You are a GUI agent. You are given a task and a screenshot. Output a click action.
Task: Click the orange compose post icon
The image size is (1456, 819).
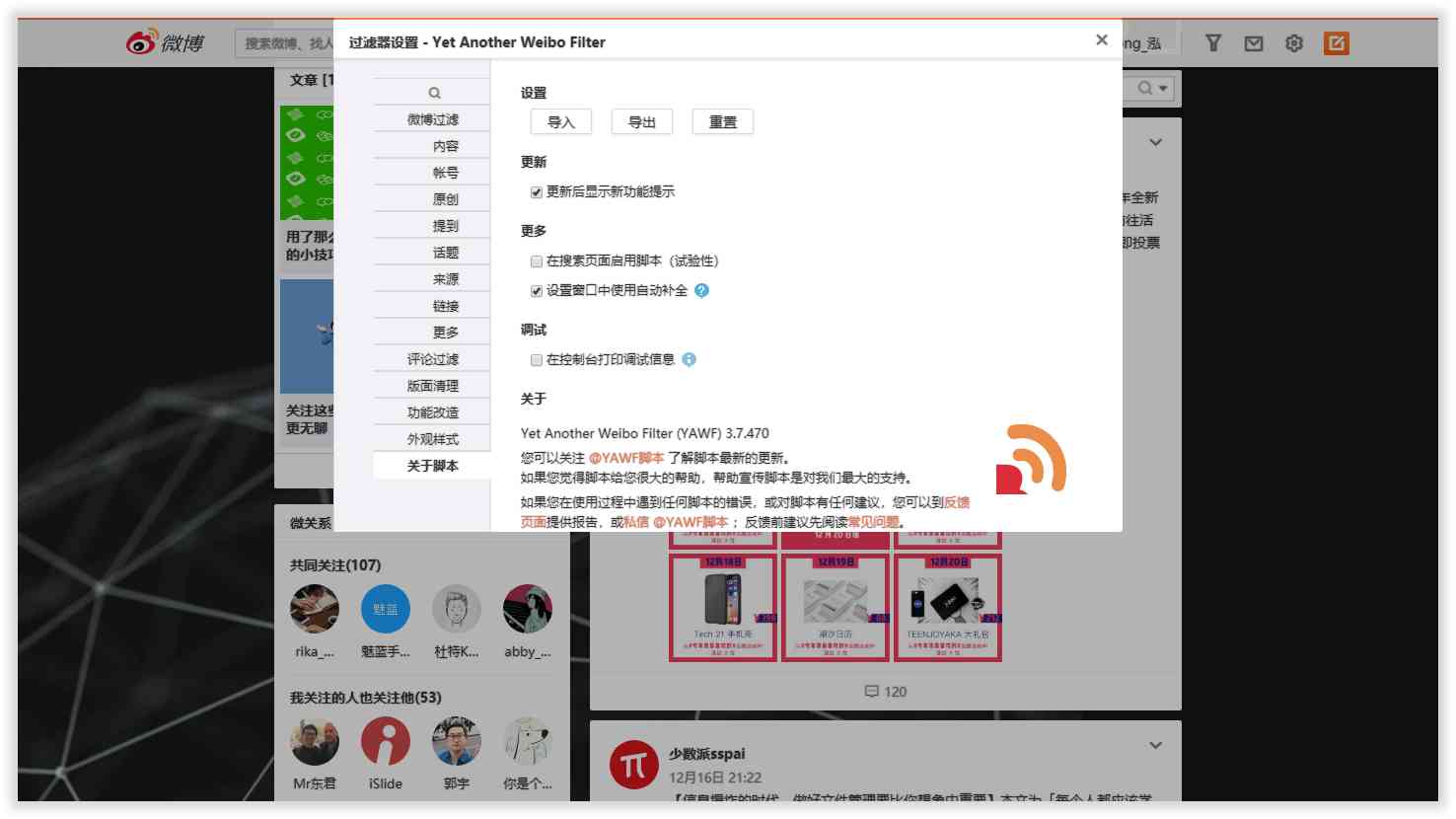click(1337, 43)
